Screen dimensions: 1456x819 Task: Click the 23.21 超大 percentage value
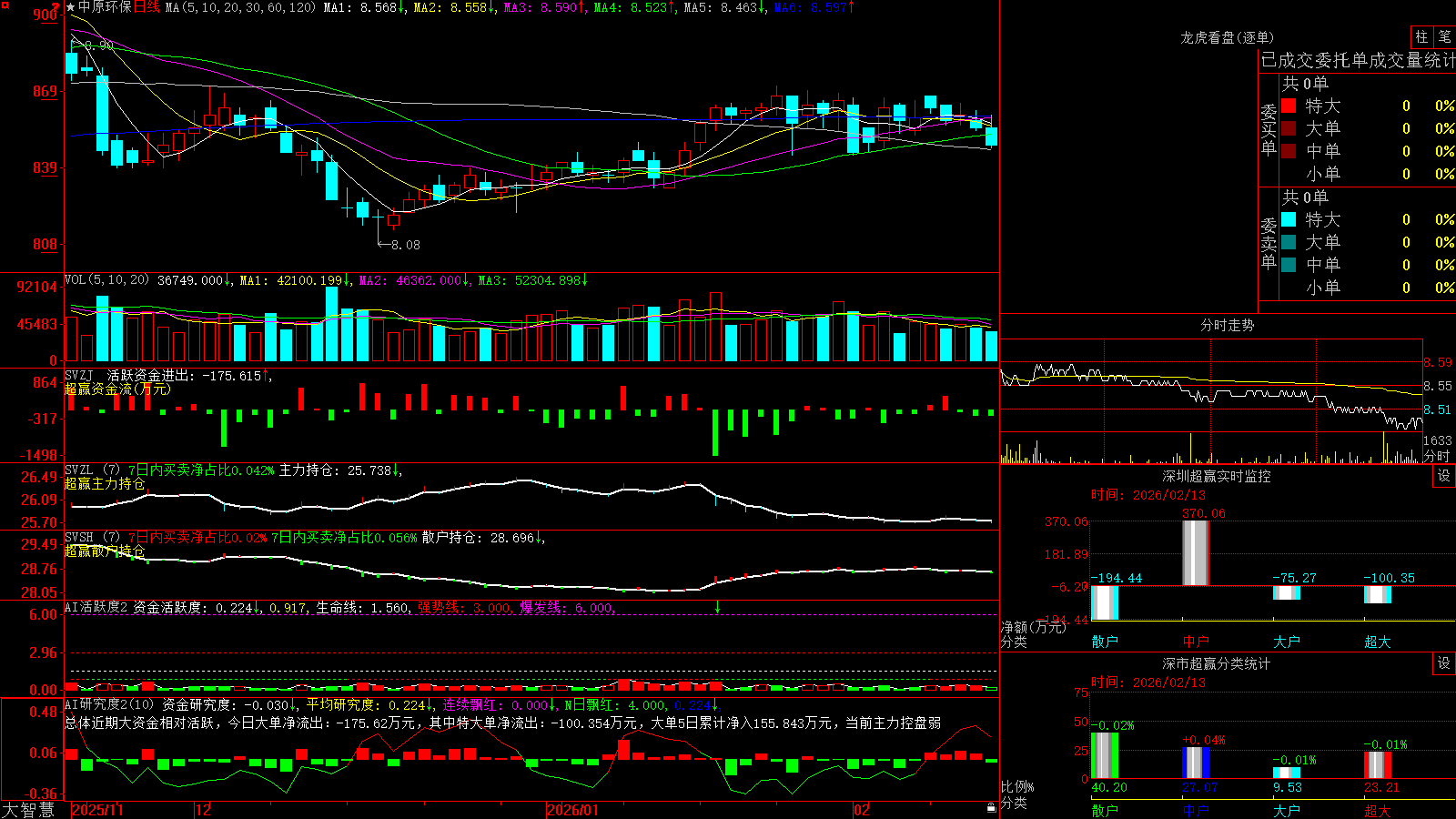click(1381, 787)
